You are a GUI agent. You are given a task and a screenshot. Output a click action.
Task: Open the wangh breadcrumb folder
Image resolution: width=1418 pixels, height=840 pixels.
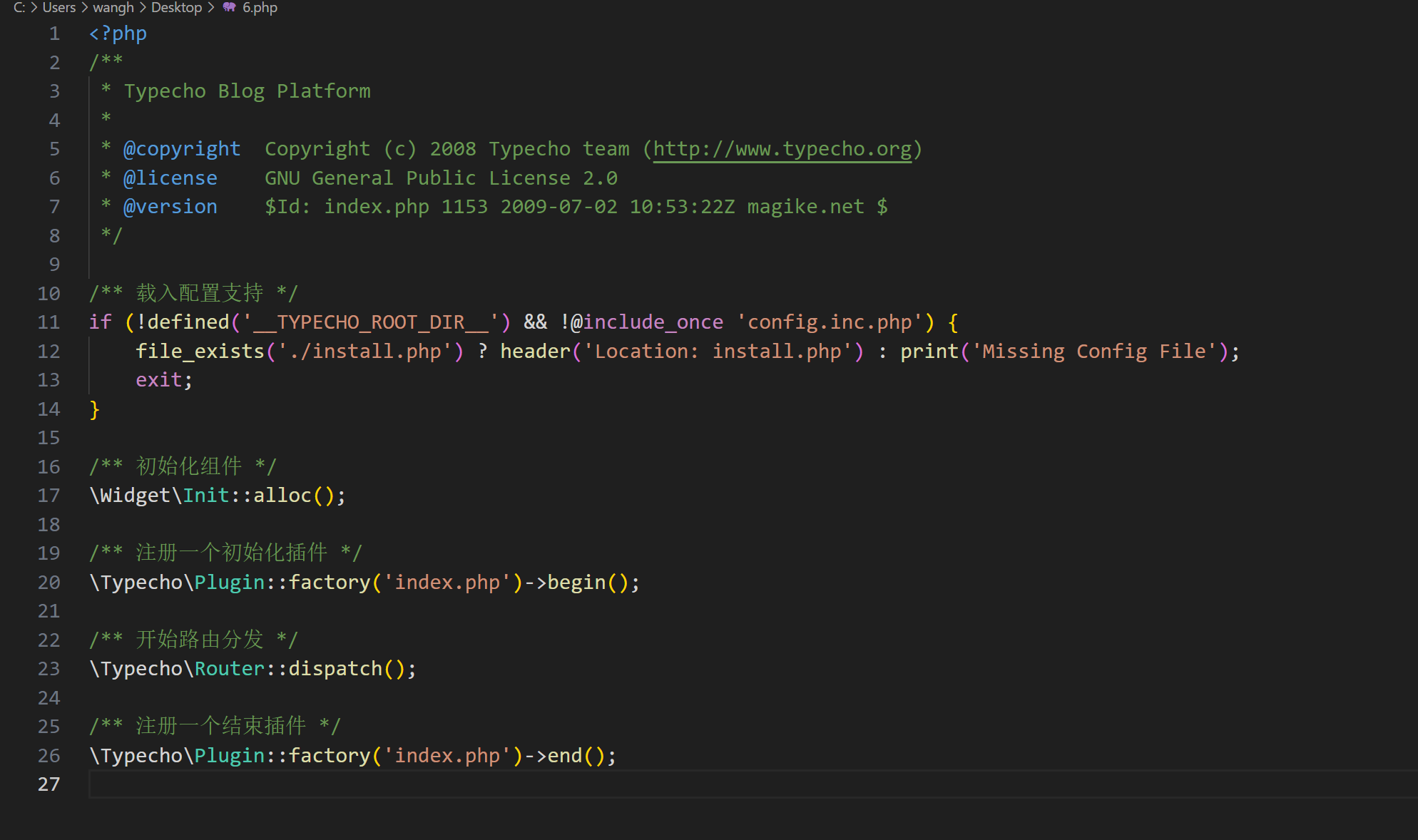tap(113, 7)
